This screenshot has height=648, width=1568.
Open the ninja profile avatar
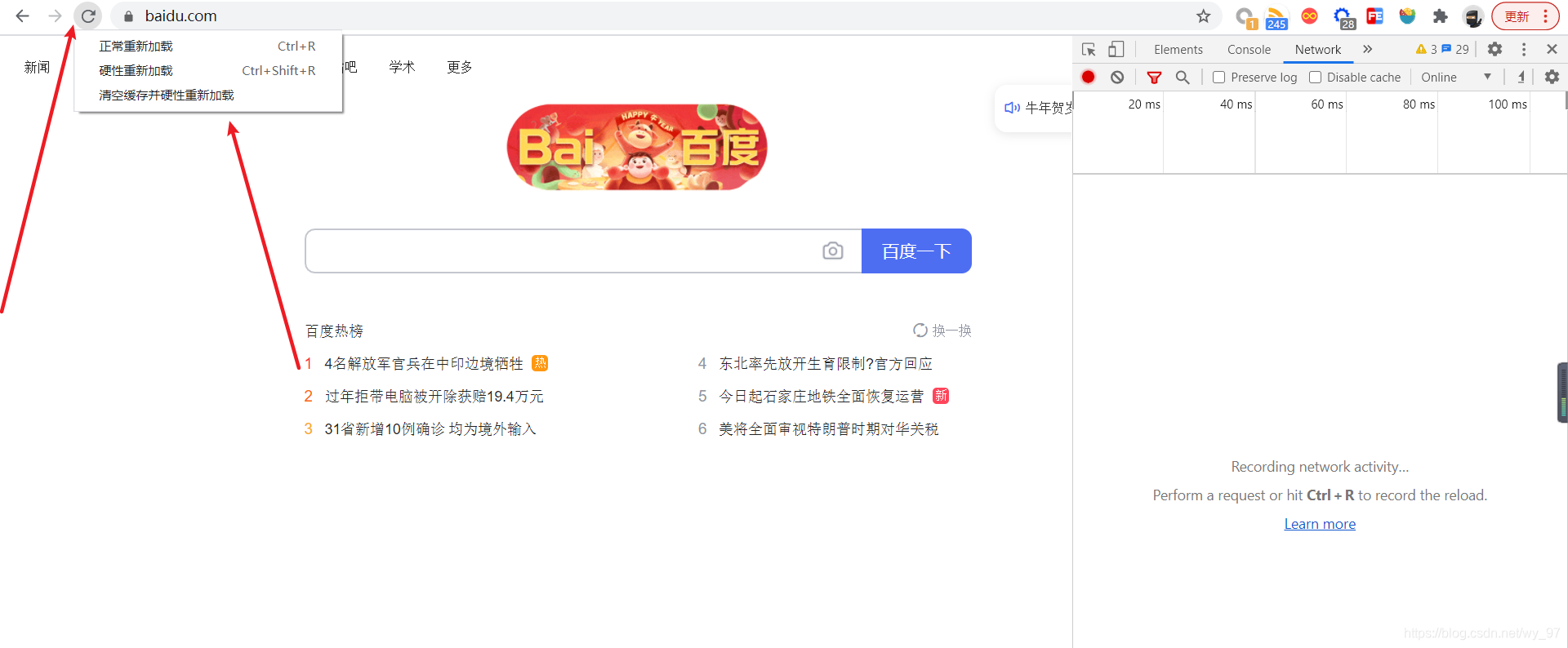tap(1473, 16)
